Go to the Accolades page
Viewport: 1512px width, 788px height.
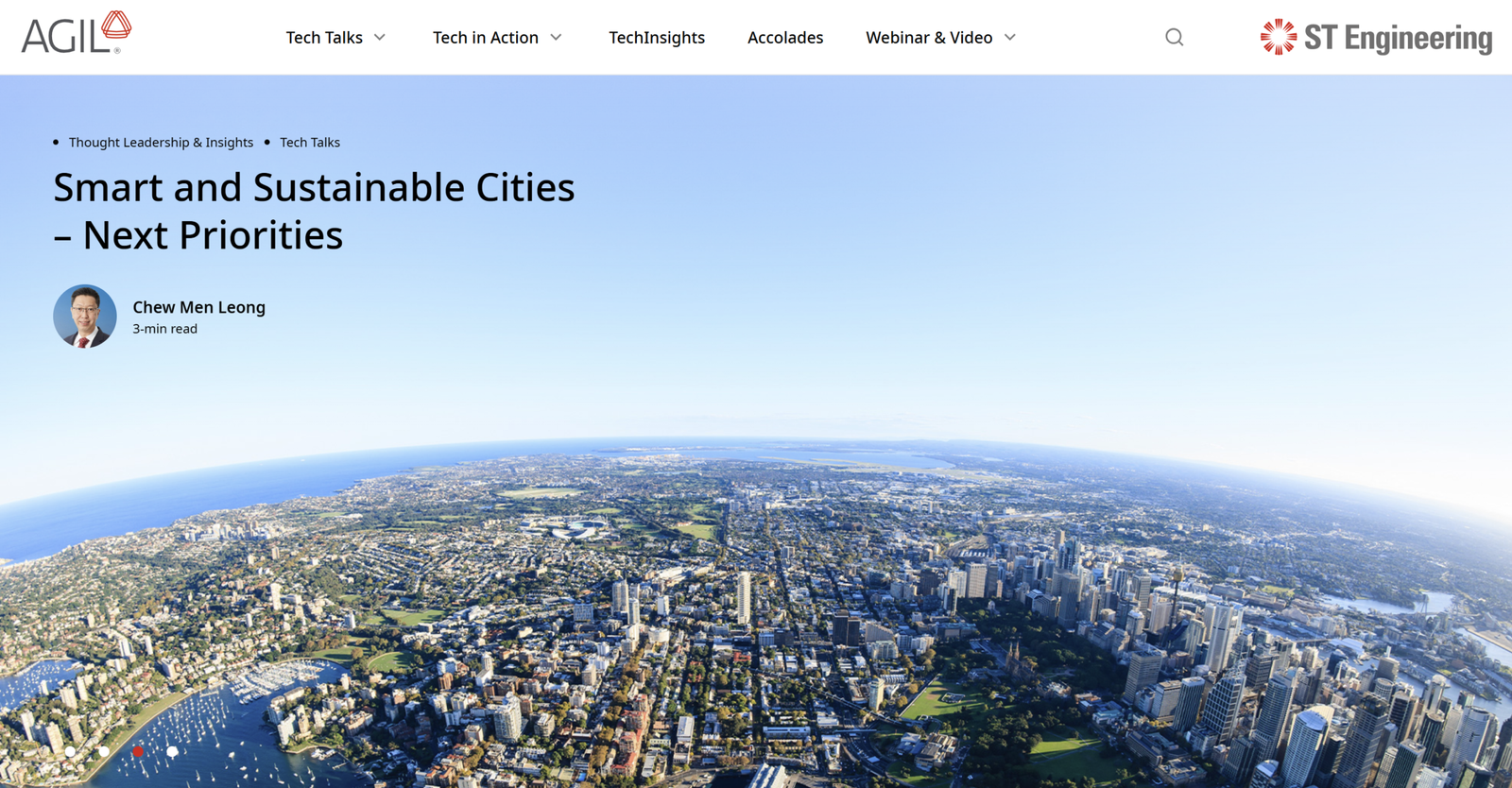point(784,38)
